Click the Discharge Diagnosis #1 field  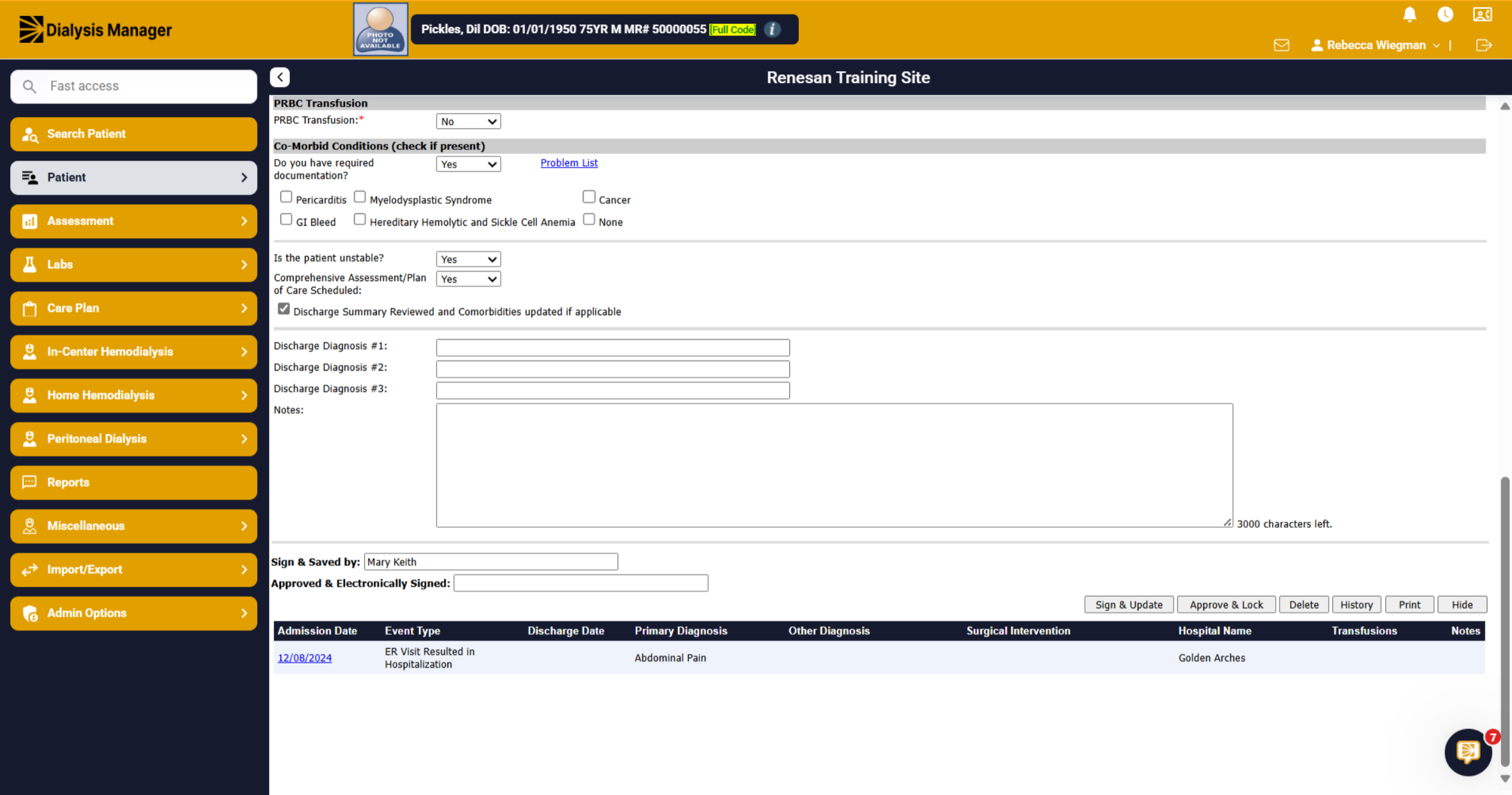click(613, 348)
